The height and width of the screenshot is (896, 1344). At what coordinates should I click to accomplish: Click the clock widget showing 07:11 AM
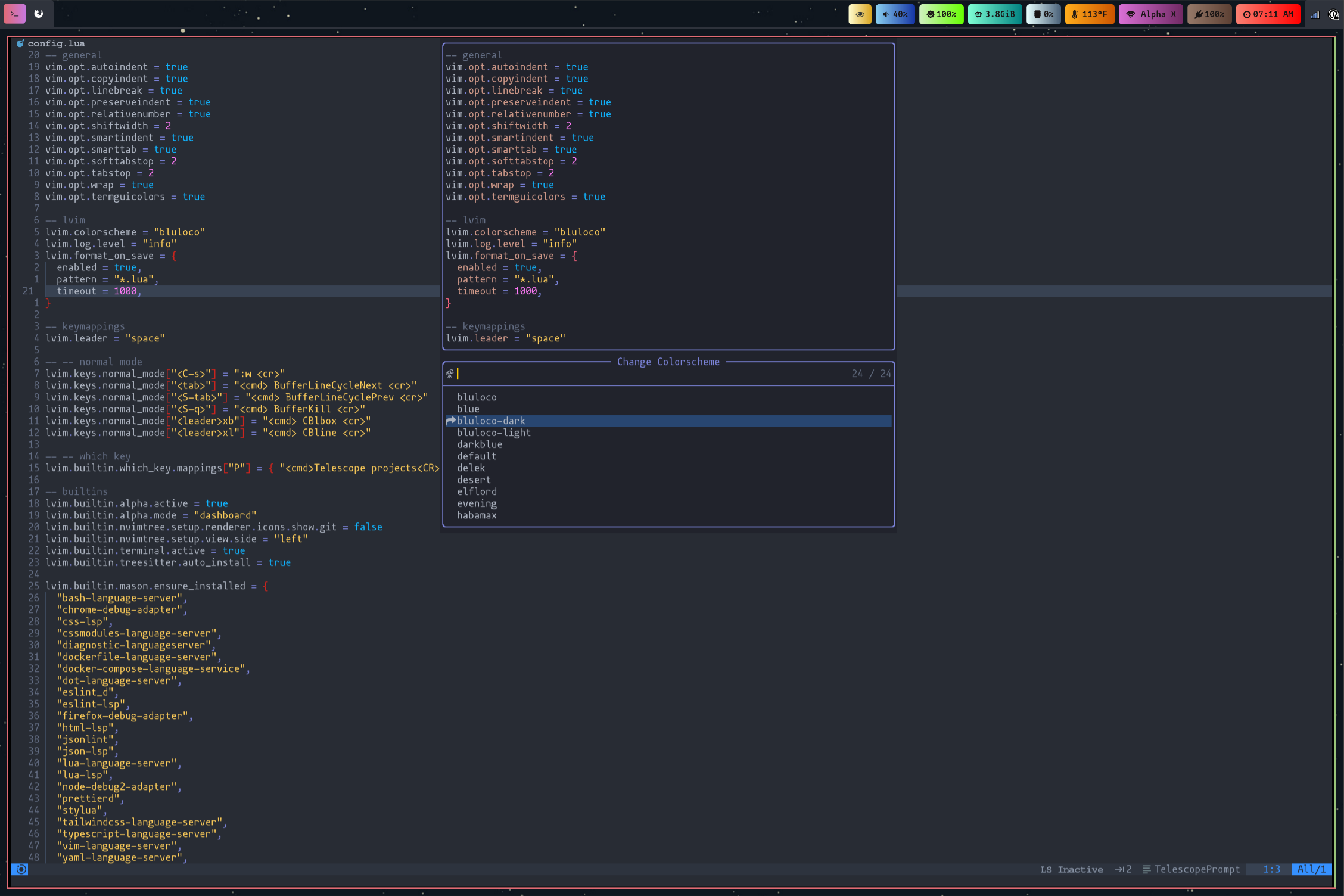coord(1268,14)
